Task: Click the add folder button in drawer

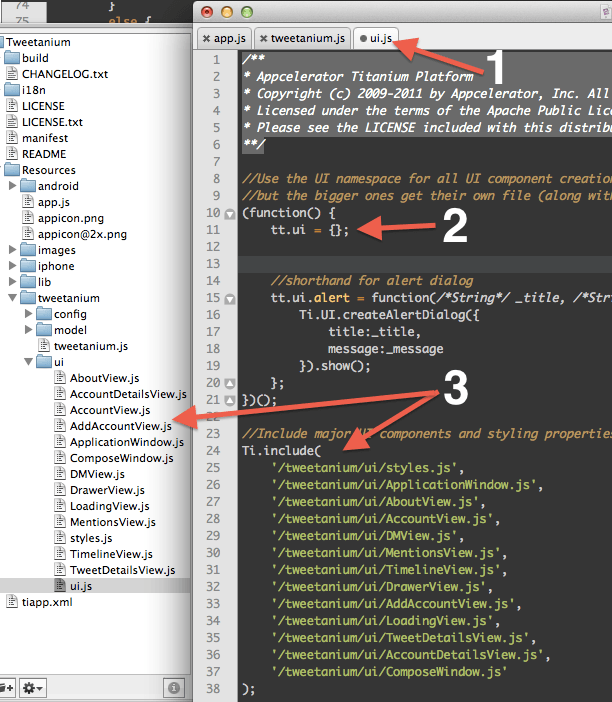Action: pyautogui.click(x=7, y=688)
